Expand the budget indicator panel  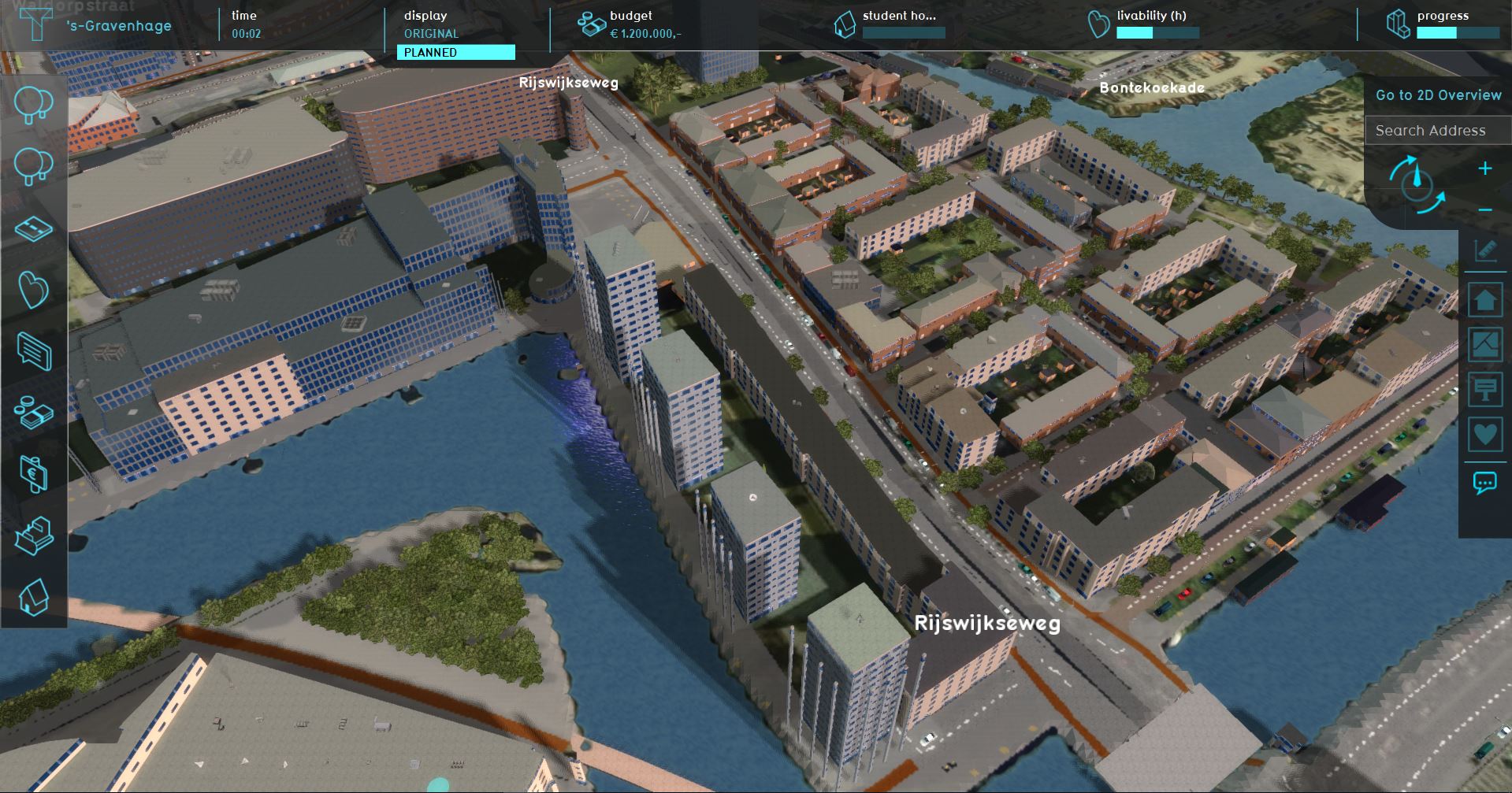tap(630, 24)
